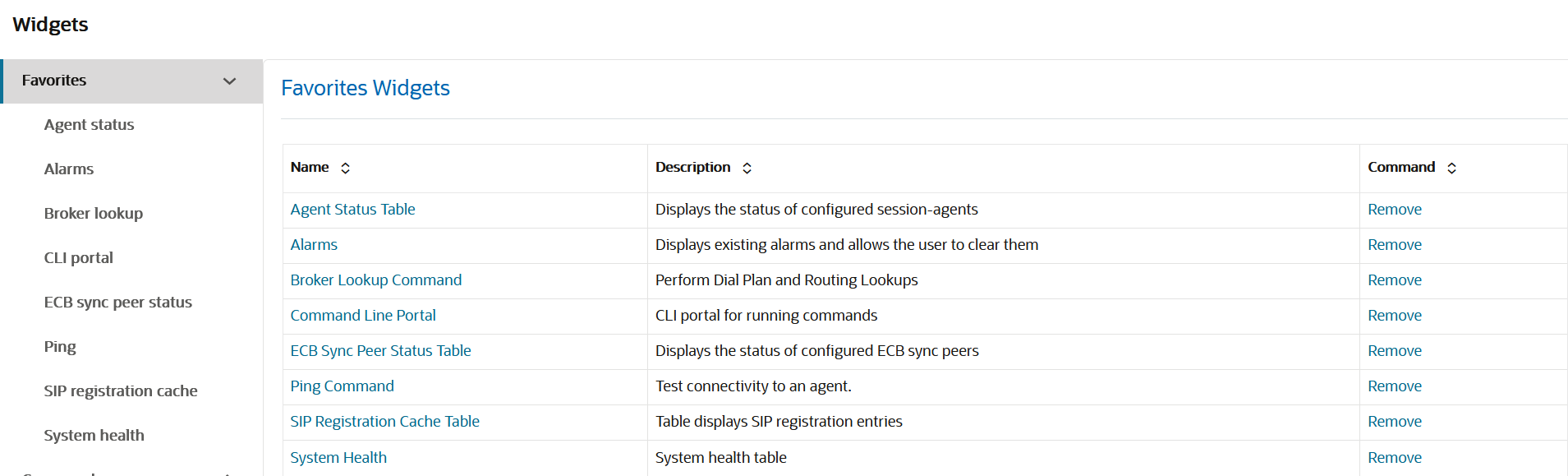Viewport: 1568px width, 476px height.
Task: Open System health from the sidebar
Action: click(x=94, y=435)
